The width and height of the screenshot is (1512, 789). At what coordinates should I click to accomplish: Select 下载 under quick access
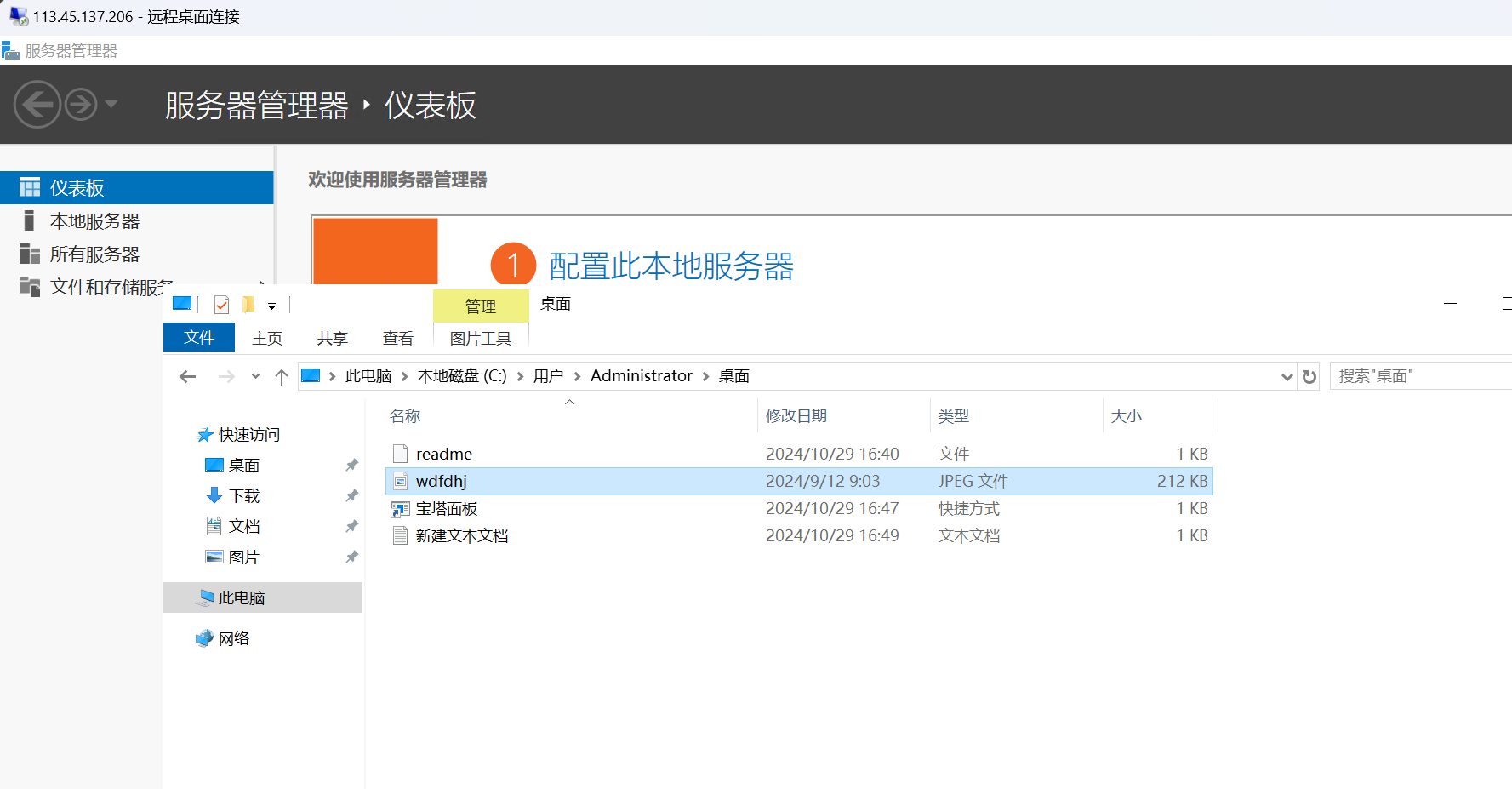click(244, 496)
